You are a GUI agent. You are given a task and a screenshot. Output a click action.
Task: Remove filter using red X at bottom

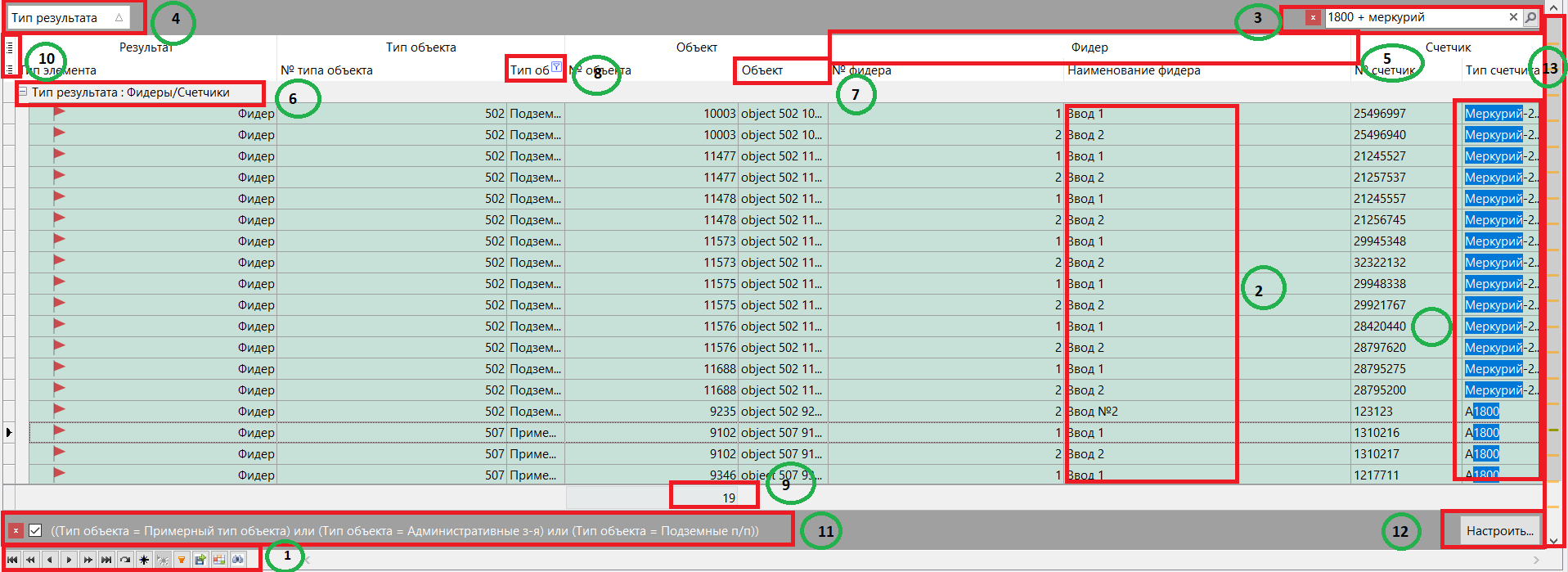click(x=16, y=530)
